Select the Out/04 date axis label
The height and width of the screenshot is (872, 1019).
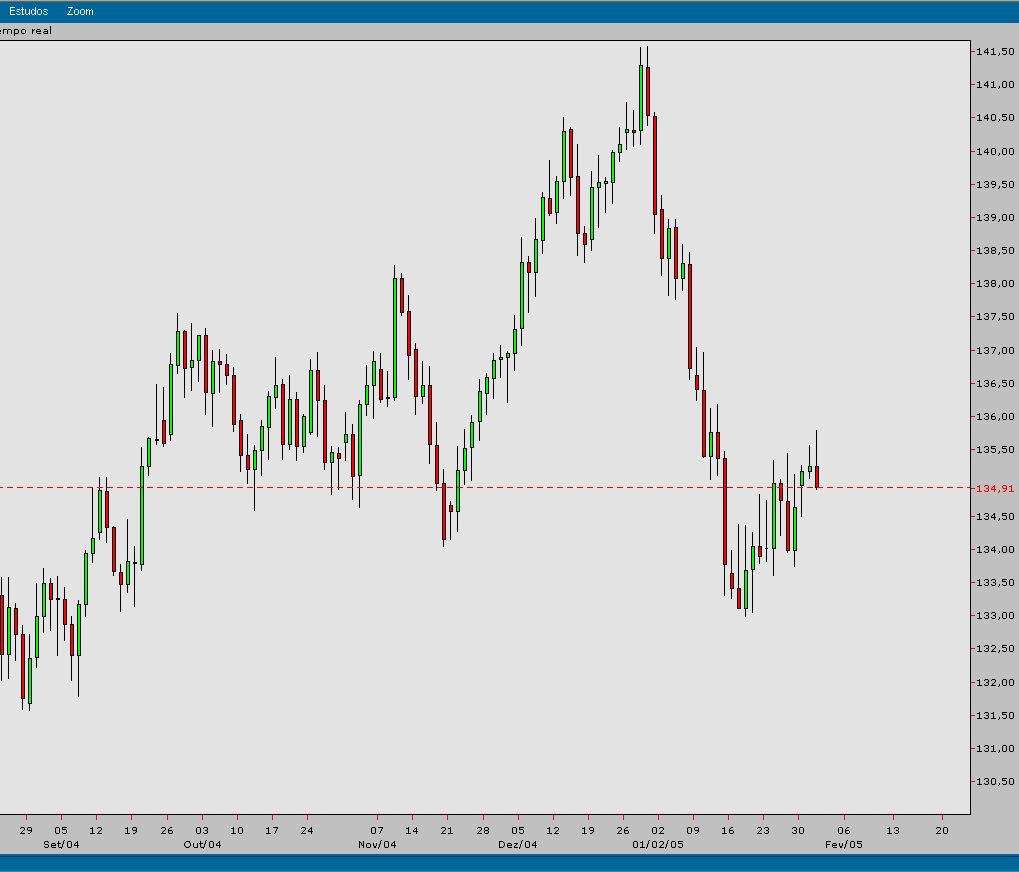click(x=202, y=843)
